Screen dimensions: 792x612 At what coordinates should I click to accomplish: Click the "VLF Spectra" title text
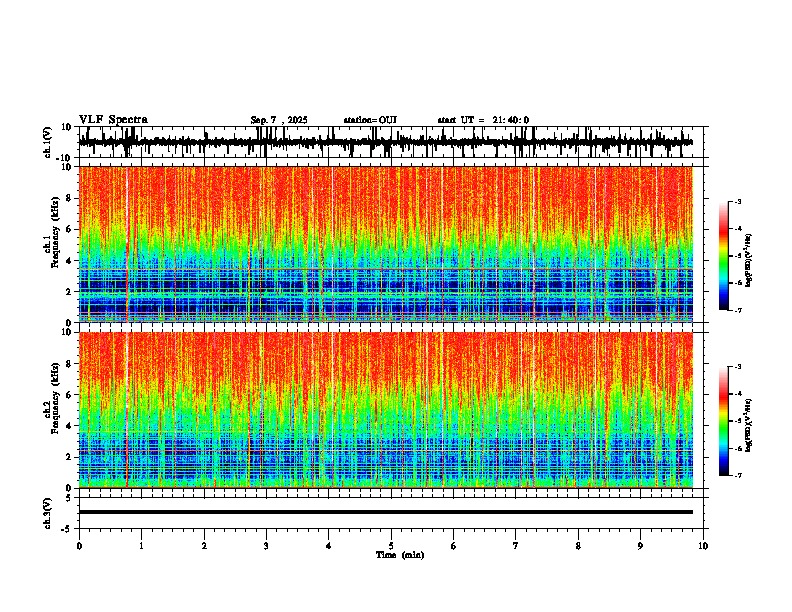(x=113, y=120)
